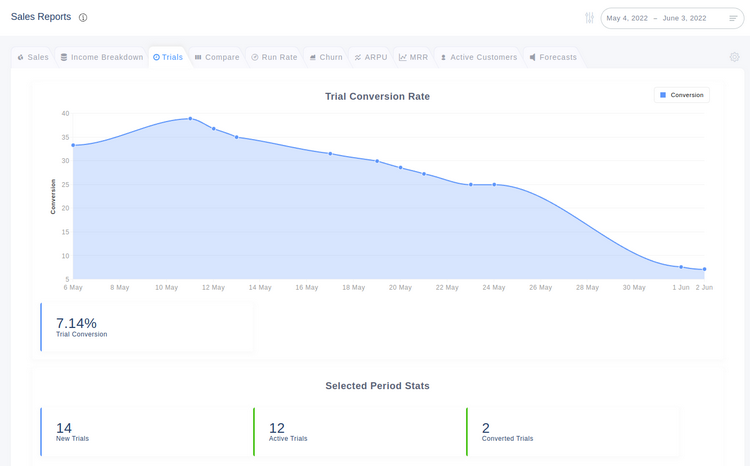750x466 pixels.
Task: Open the ARPU tab
Action: [371, 57]
